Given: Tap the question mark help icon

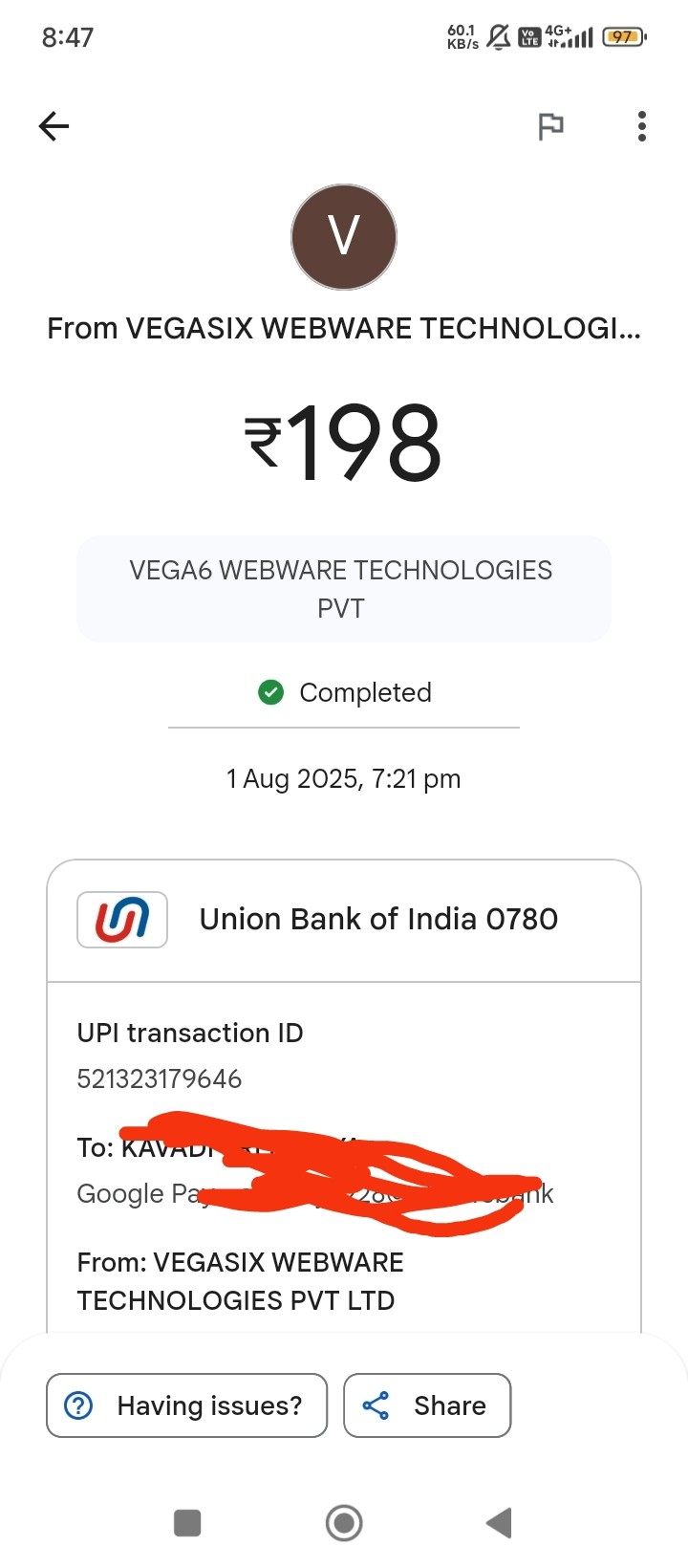Looking at the screenshot, I should pos(78,1405).
